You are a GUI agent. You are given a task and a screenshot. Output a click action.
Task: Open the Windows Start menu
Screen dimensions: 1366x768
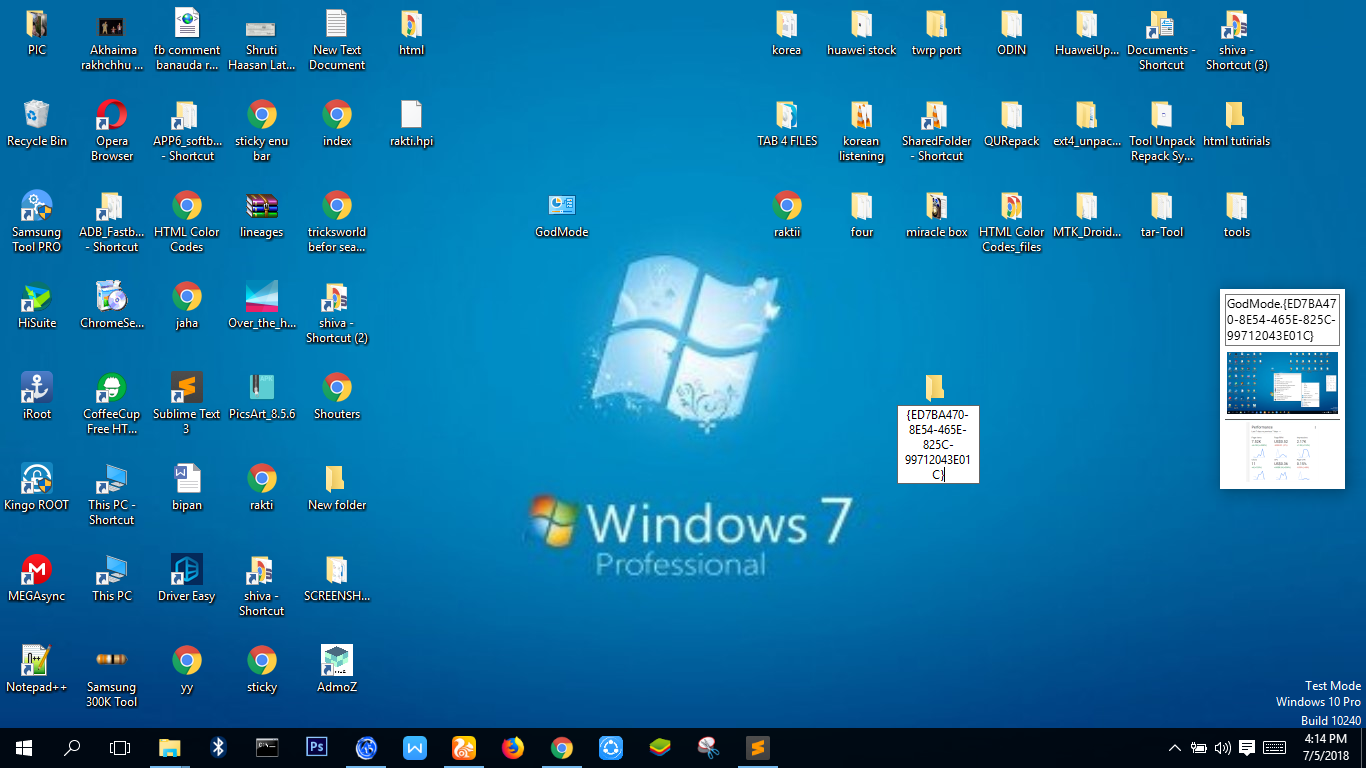(x=24, y=747)
